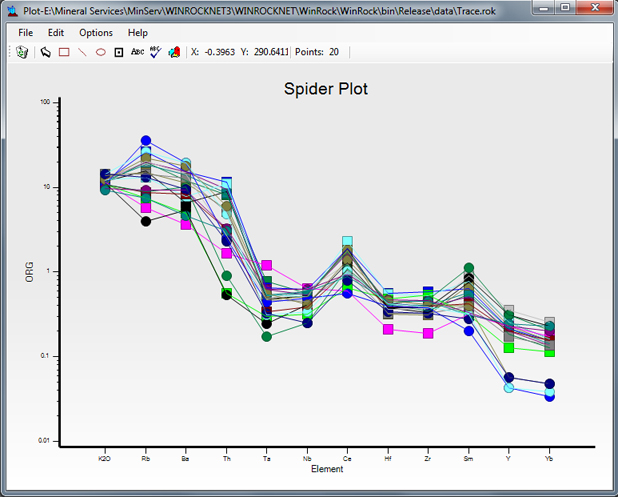Click the Ce axis tick label
Viewport: 618px width, 497px height.
pyautogui.click(x=347, y=459)
